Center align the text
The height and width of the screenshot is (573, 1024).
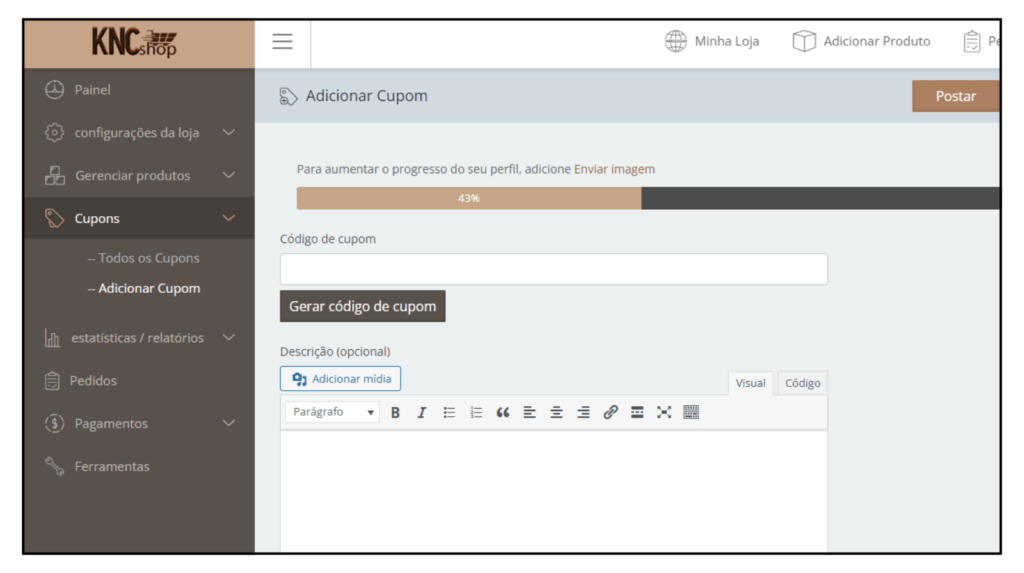tap(557, 412)
